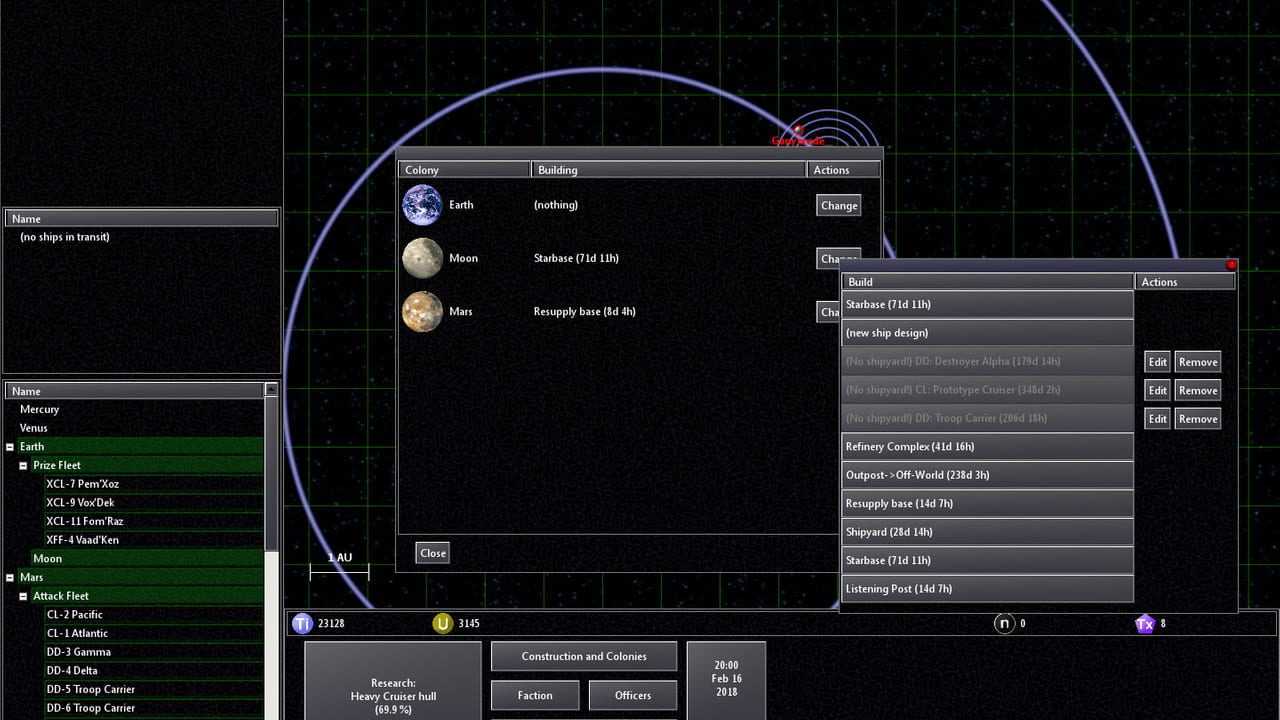Collapse the Earth tree node
This screenshot has height=720, width=1280.
[x=10, y=447]
